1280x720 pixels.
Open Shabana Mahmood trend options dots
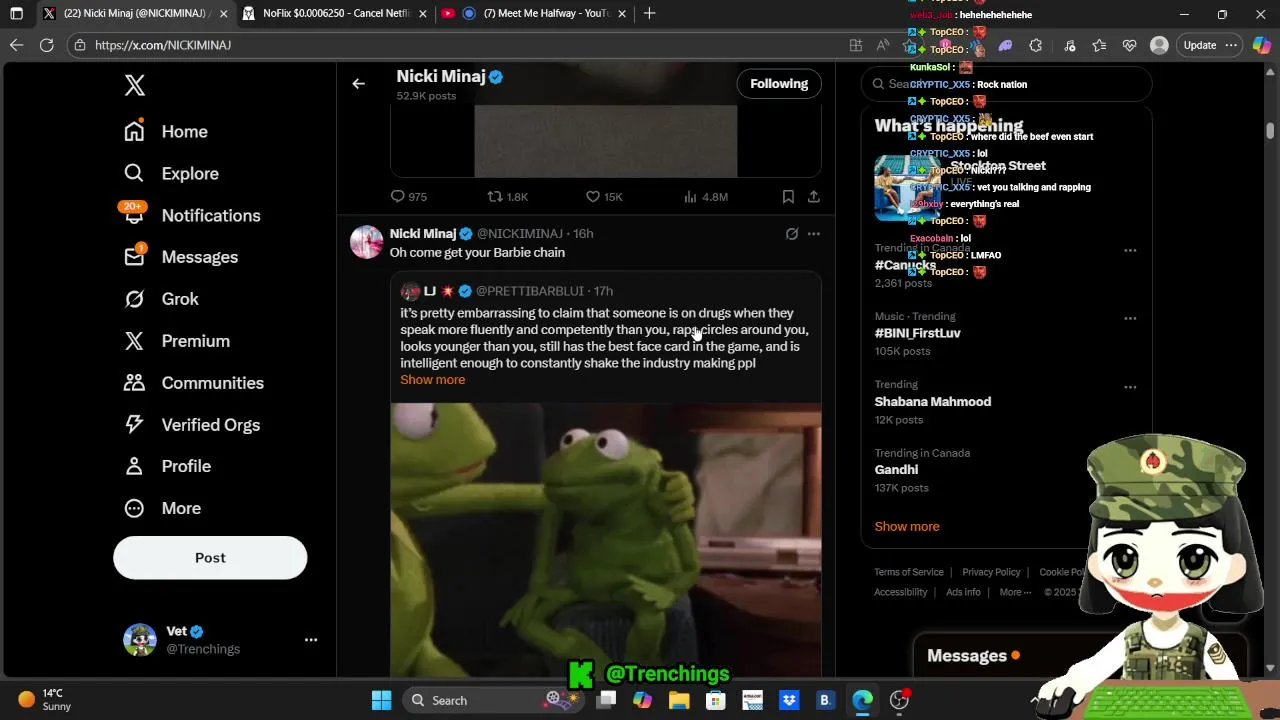pos(1130,386)
